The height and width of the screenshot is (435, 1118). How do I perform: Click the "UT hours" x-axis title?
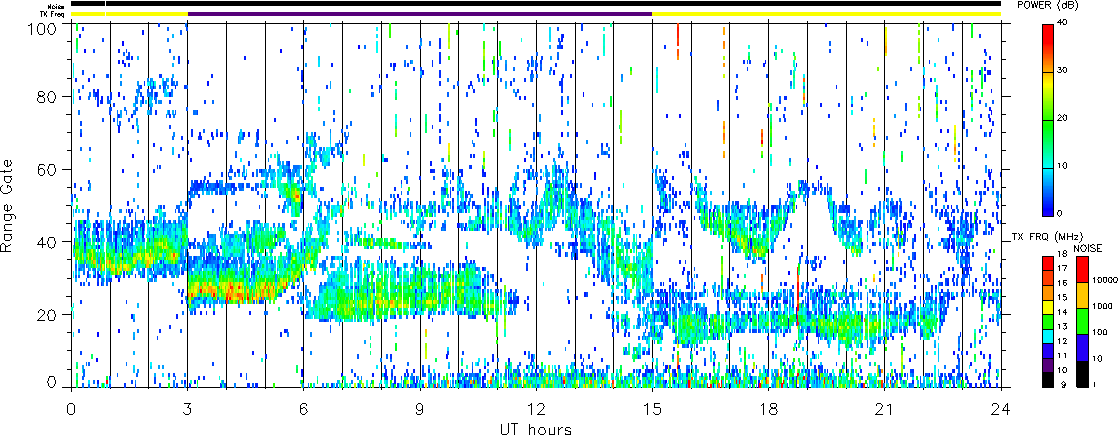(x=536, y=429)
